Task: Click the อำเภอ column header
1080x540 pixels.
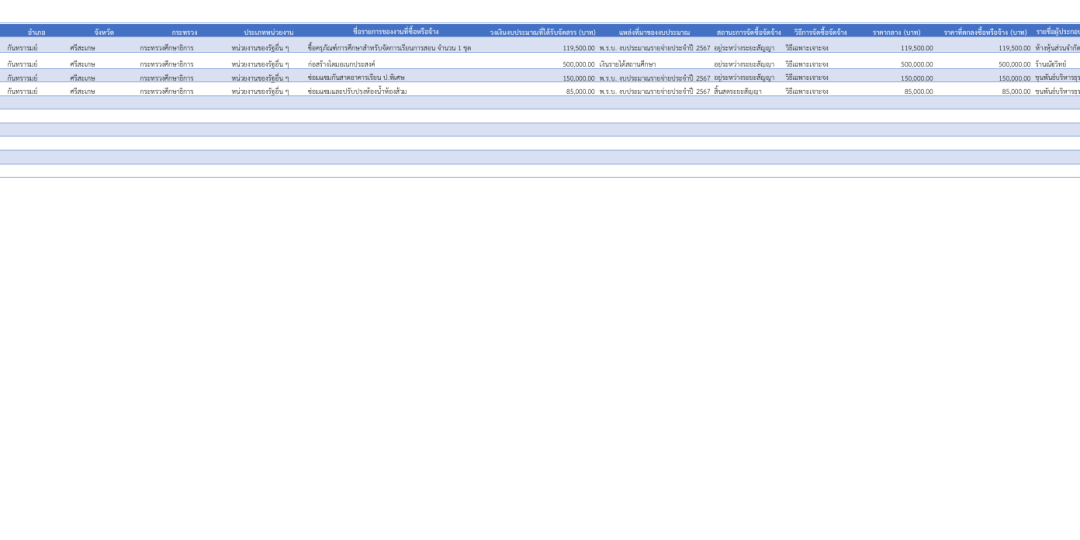Action: tap(36, 32)
